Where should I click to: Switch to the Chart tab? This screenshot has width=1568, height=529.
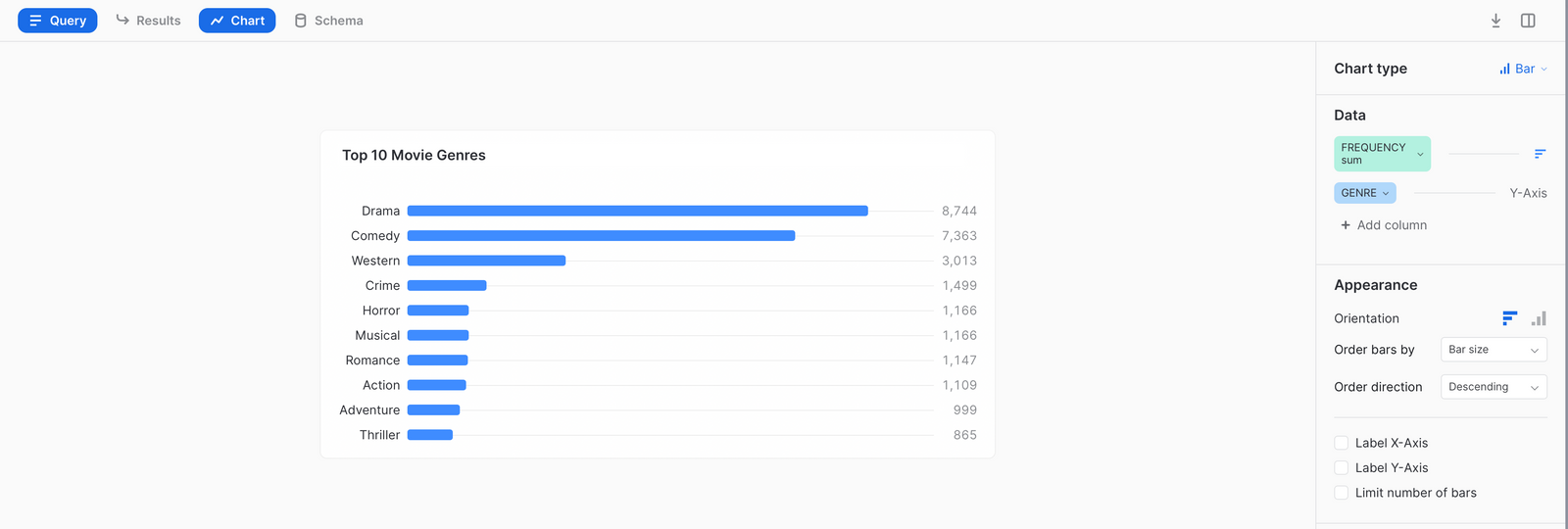coord(237,21)
